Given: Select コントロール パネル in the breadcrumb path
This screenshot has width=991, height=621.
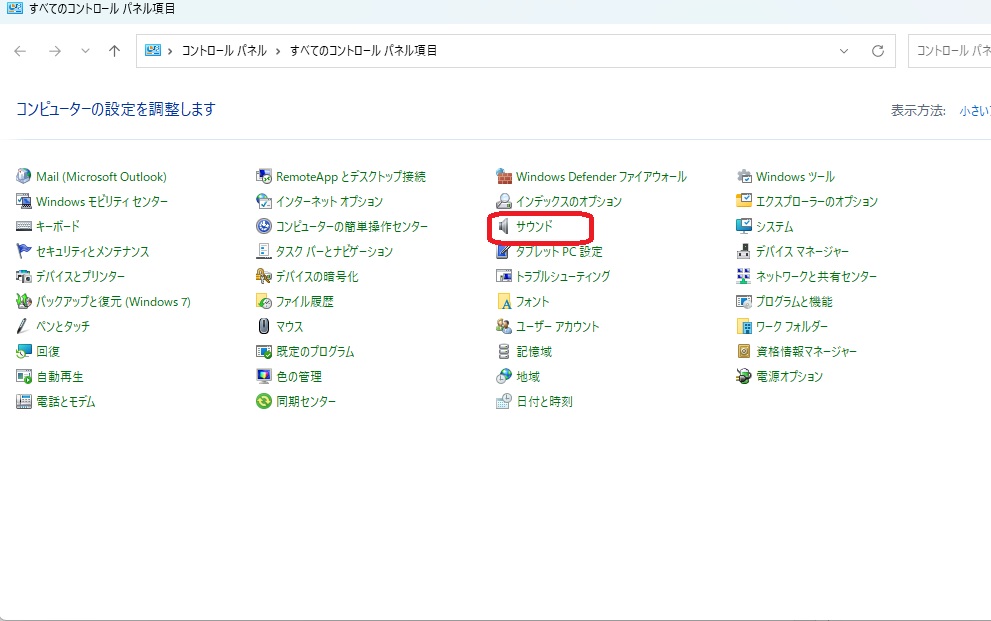Looking at the screenshot, I should 223,51.
